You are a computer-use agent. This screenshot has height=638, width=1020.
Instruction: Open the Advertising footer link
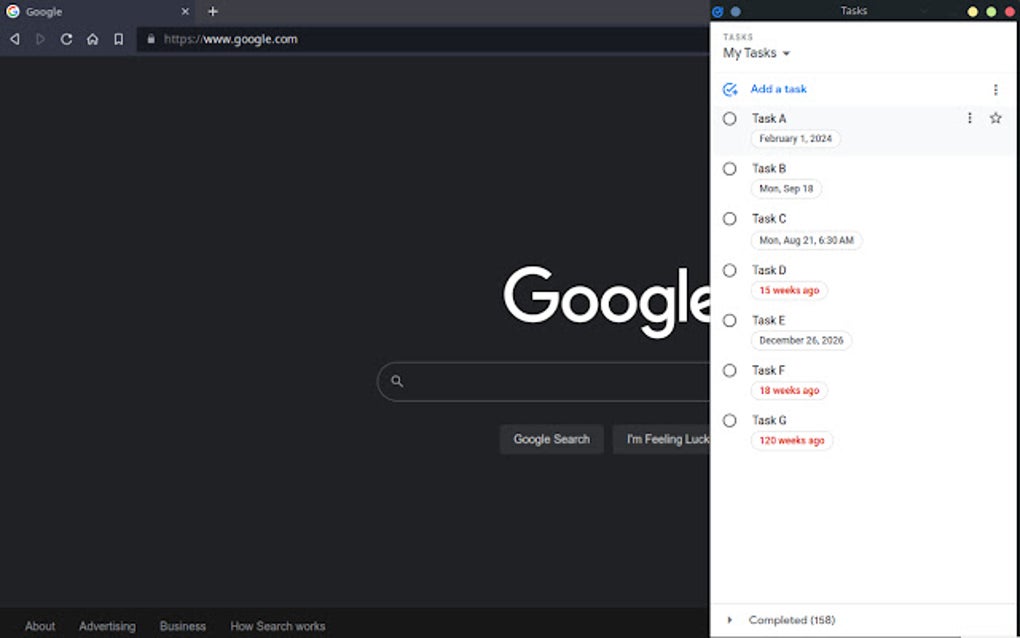pyautogui.click(x=107, y=626)
